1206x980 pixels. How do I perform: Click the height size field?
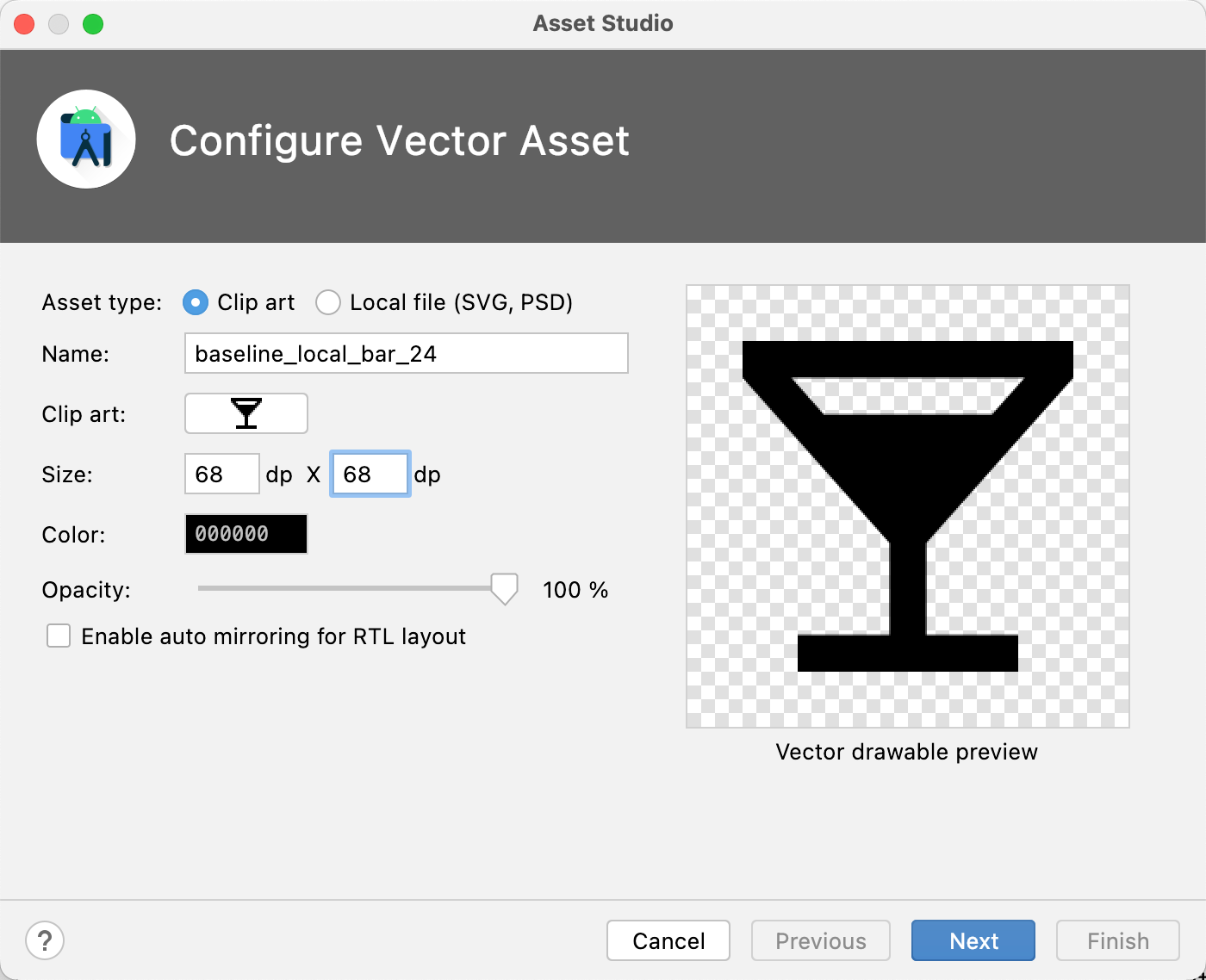370,474
